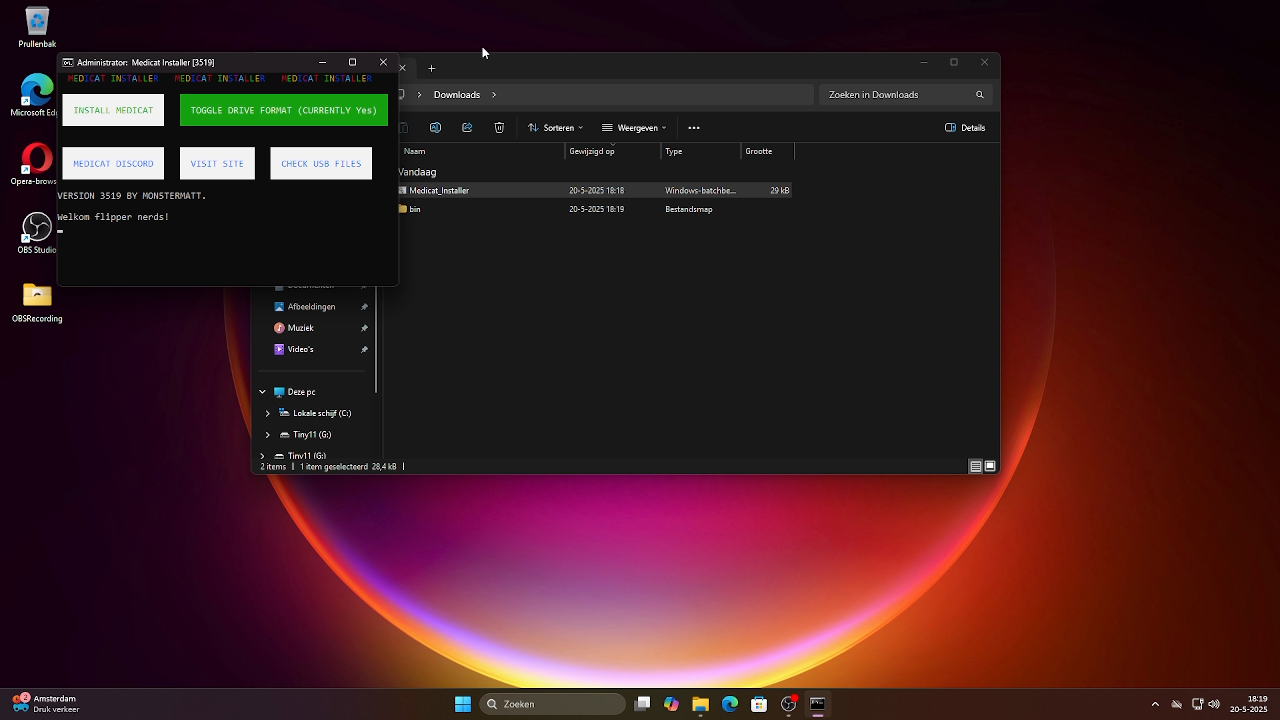Open the Windows Start menu
Screen dimensions: 1280x720
click(x=463, y=704)
